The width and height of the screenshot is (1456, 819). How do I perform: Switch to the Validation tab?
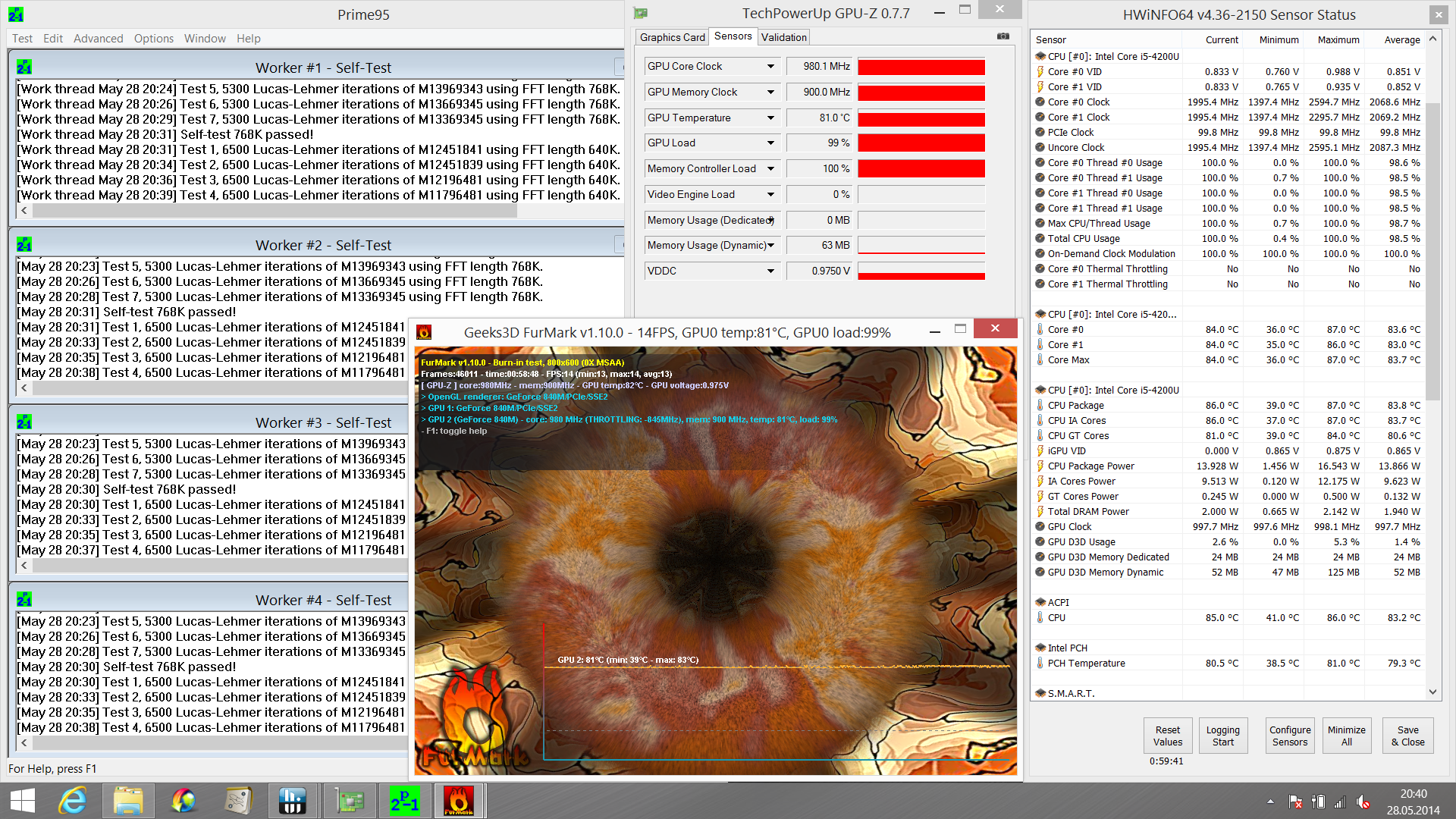point(783,37)
